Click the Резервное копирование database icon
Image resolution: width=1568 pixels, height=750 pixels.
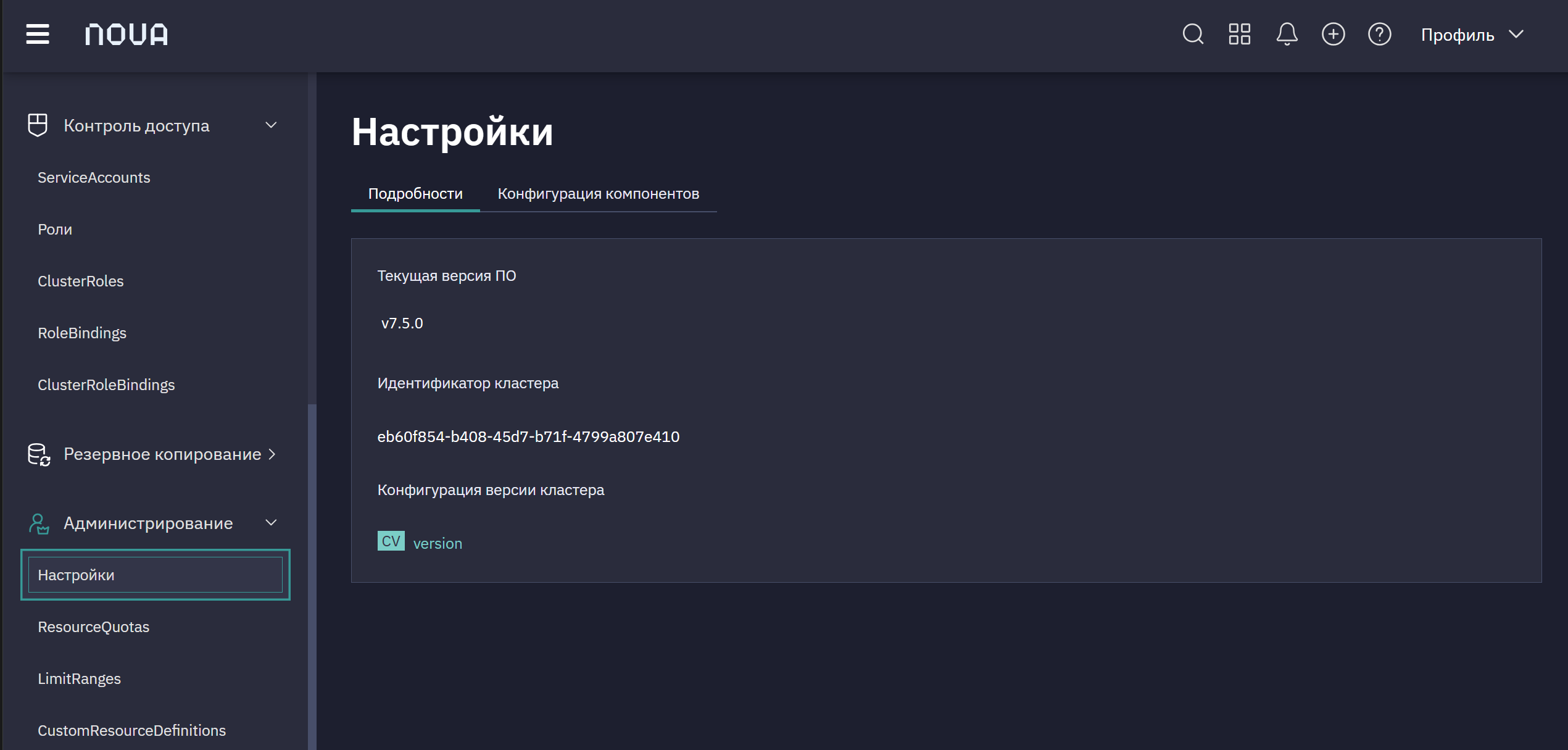[x=38, y=454]
